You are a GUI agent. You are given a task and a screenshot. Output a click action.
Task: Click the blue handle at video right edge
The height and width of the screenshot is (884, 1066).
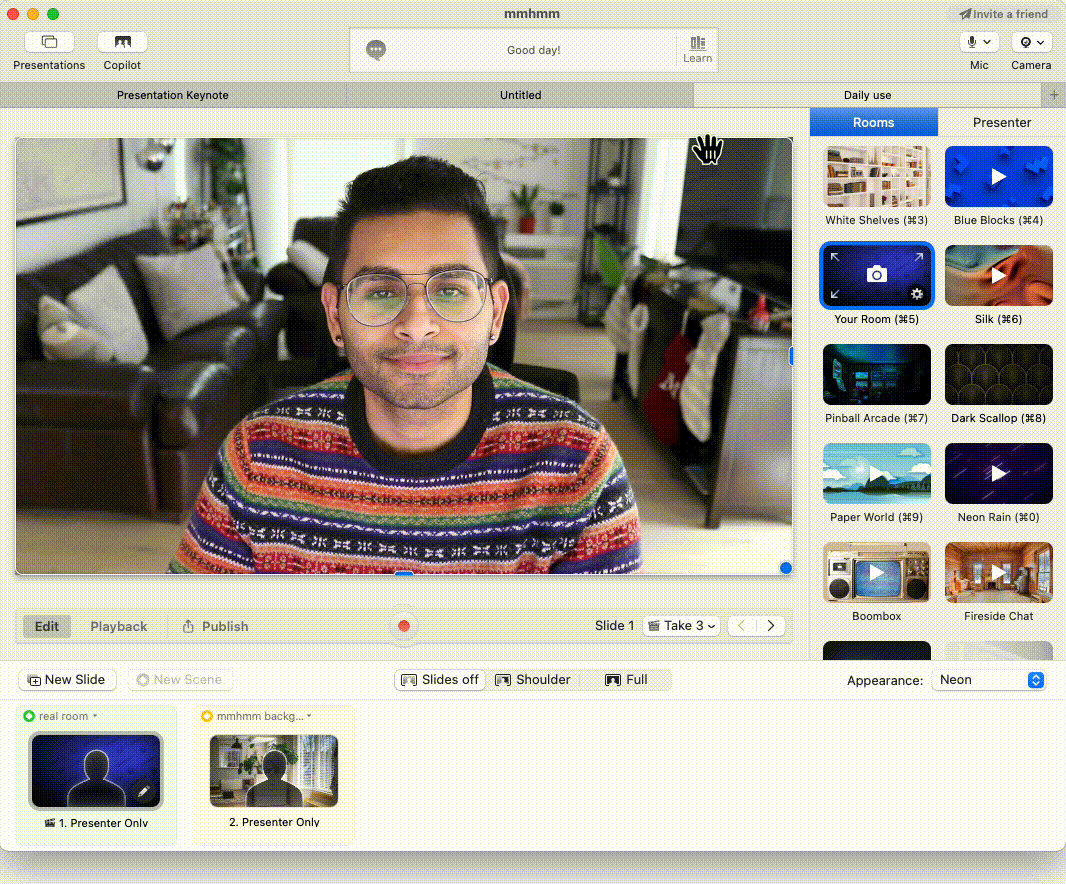pos(791,356)
